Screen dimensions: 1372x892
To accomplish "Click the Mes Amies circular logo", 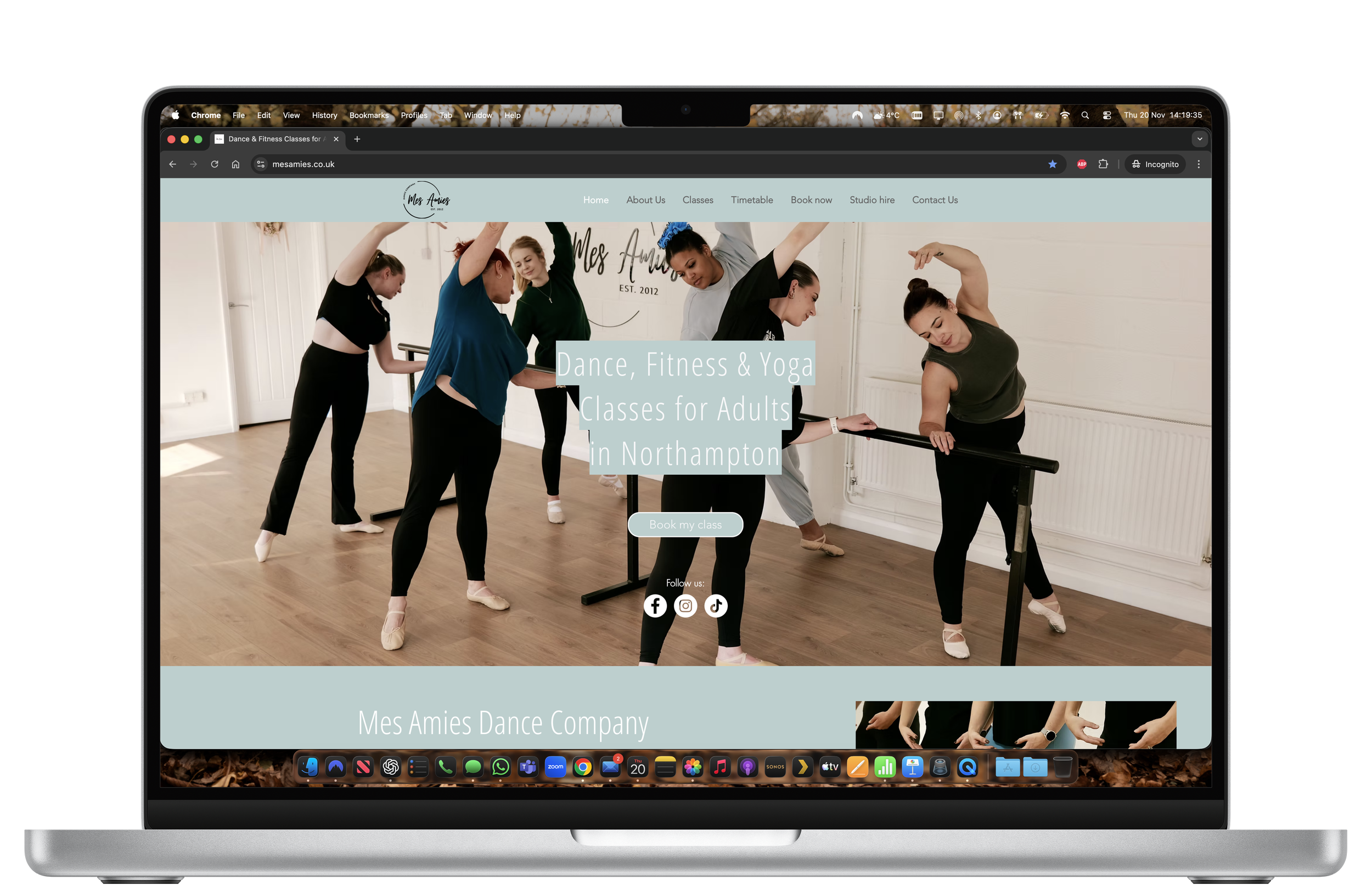I will 425,199.
